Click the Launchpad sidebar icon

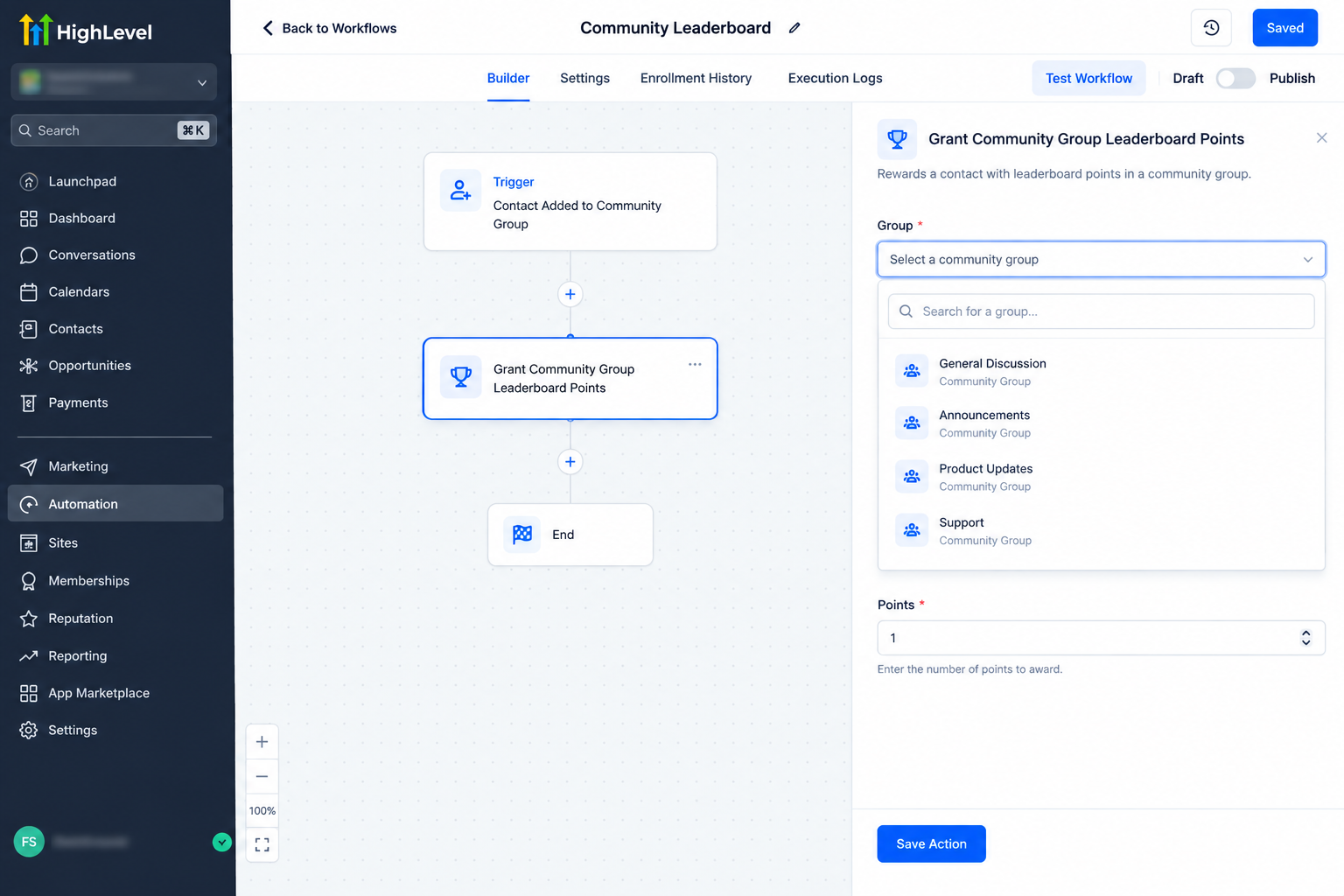coord(29,182)
